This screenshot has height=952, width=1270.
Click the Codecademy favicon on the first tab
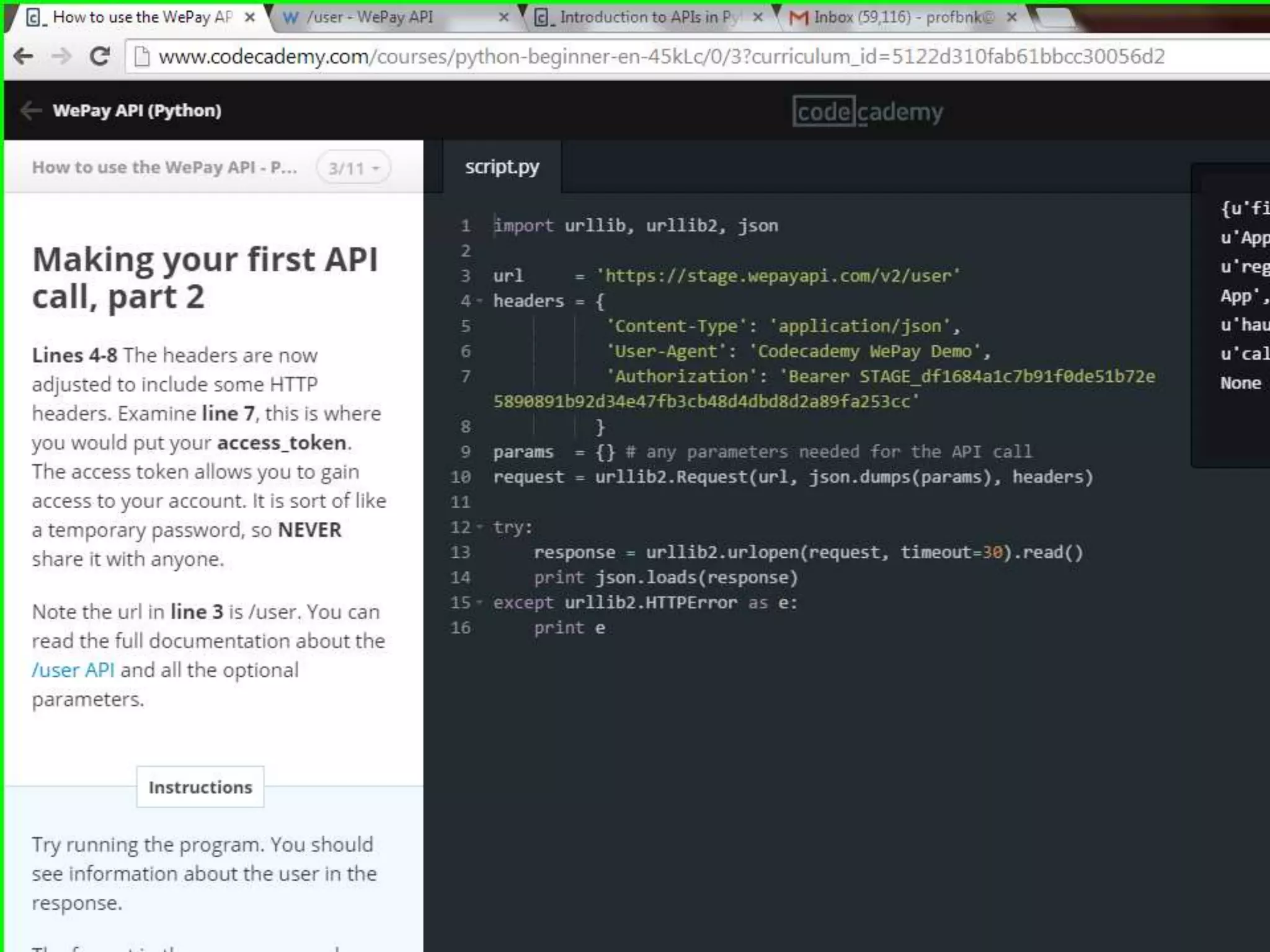(35, 17)
